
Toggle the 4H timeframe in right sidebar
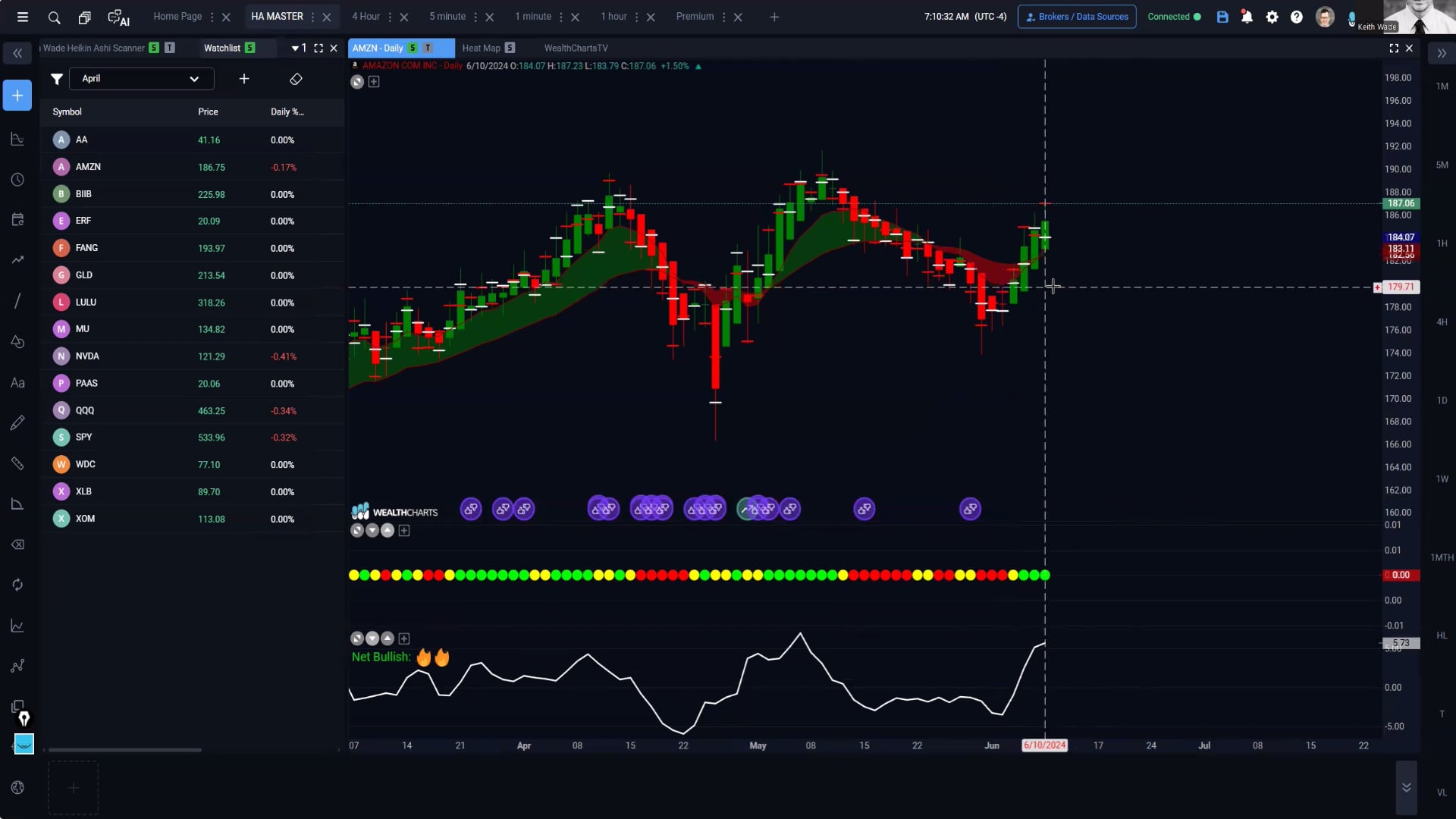point(1442,322)
